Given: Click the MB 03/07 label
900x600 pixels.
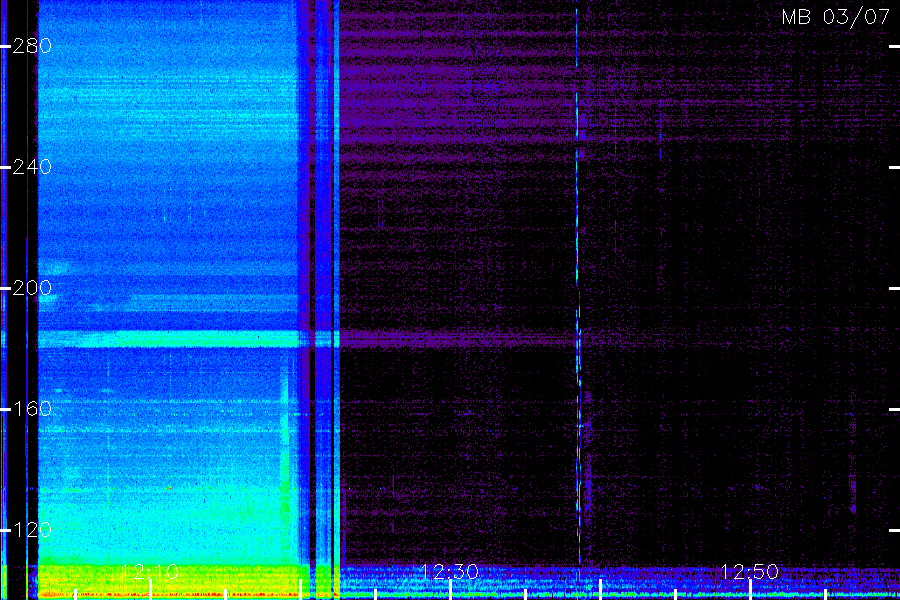Looking at the screenshot, I should 836,17.
